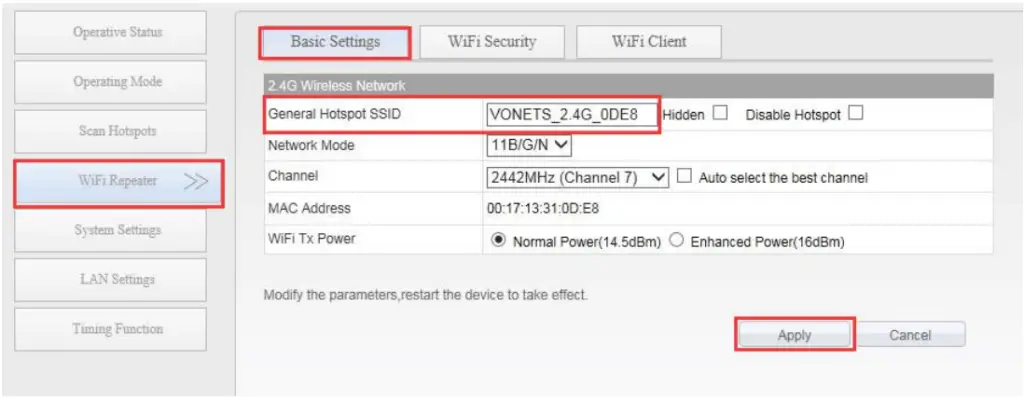Switch to the Basic Settings tab

click(335, 42)
